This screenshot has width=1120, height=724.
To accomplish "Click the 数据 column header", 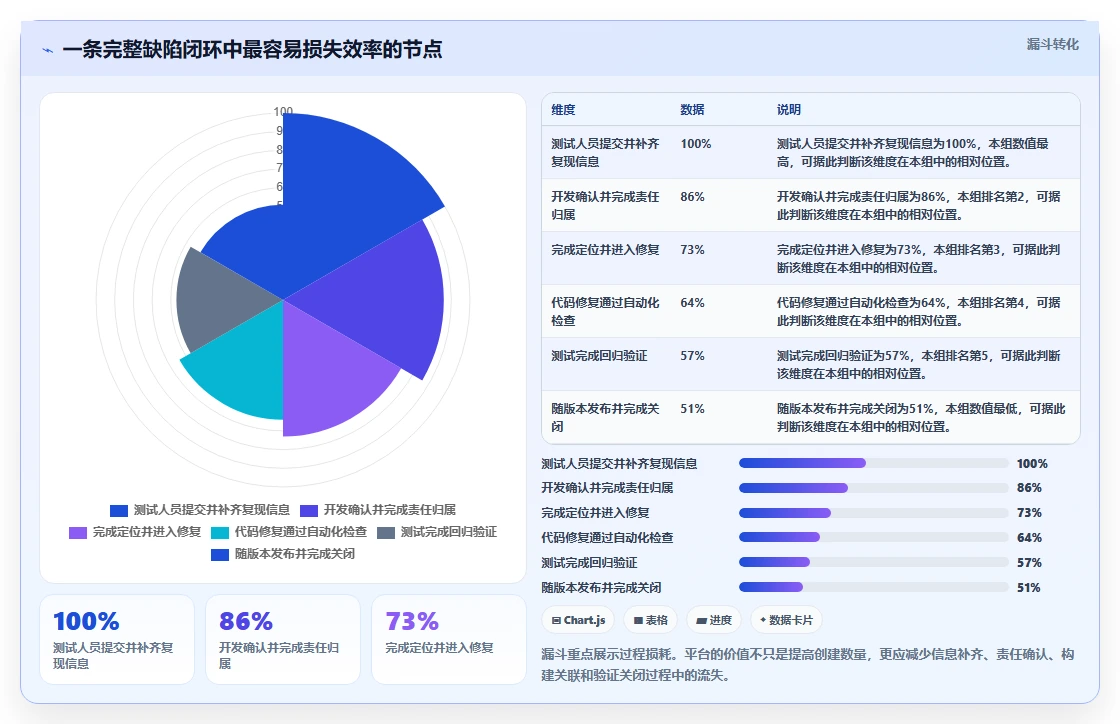I will [x=692, y=110].
